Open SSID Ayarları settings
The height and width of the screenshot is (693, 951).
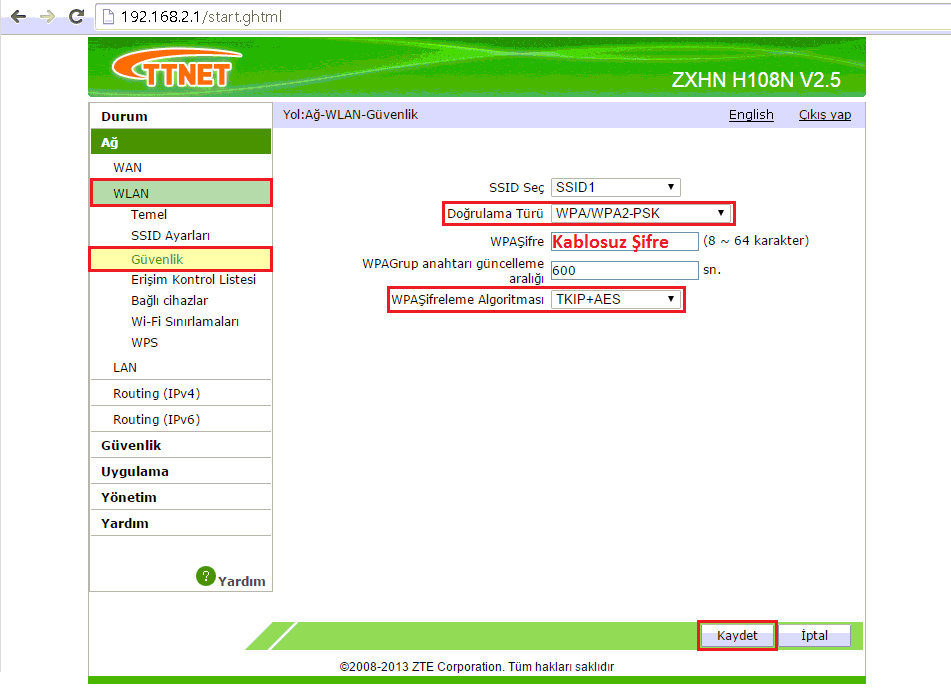[x=169, y=236]
